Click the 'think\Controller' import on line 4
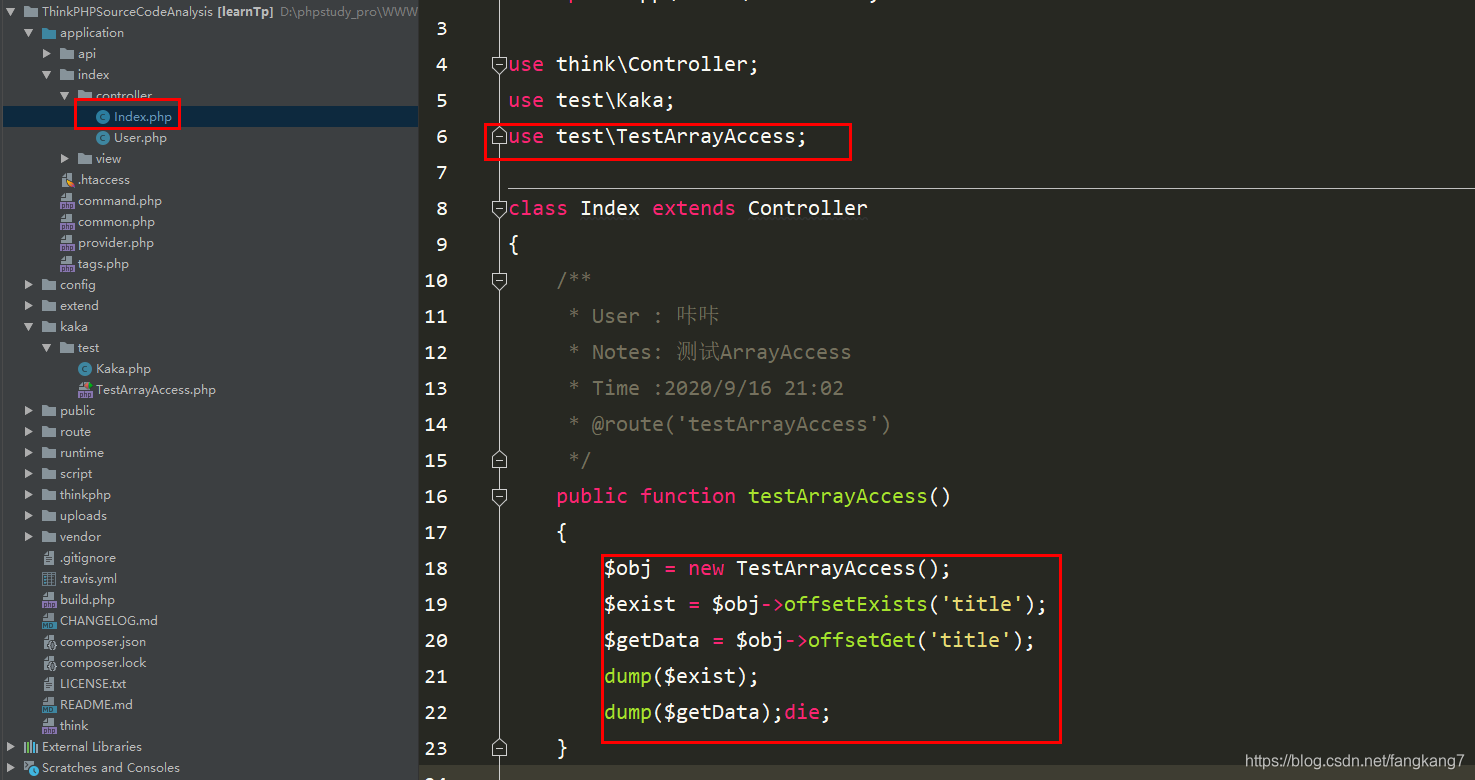1475x780 pixels. [652, 65]
